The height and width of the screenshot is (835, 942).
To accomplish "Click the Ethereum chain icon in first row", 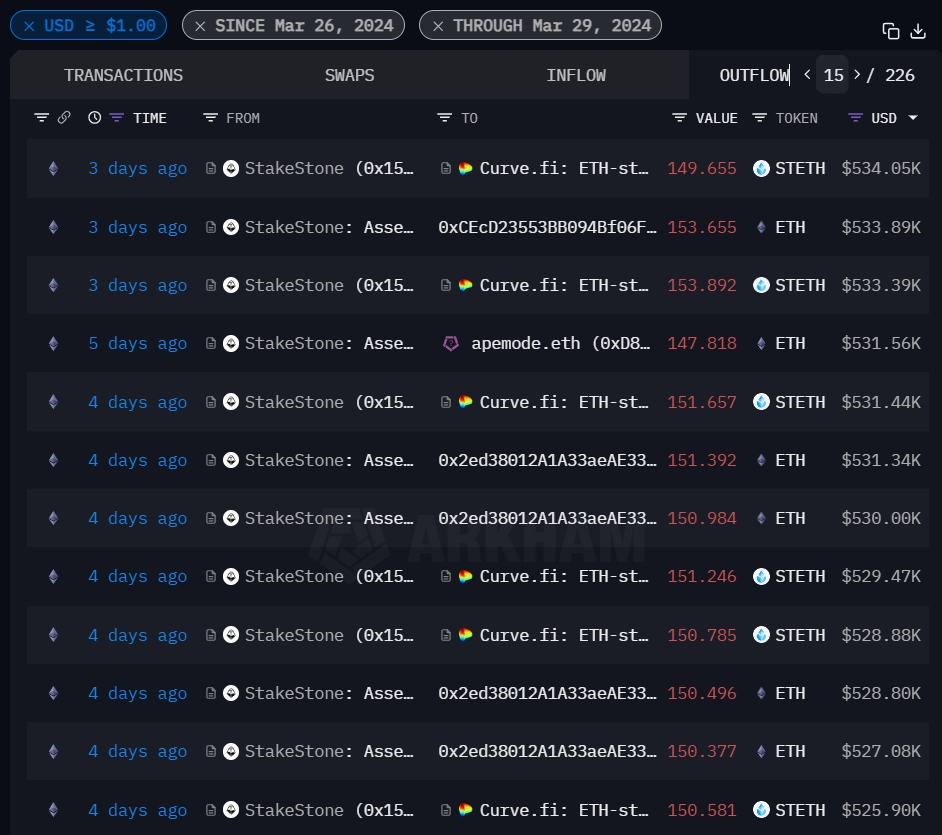I will tap(53, 169).
